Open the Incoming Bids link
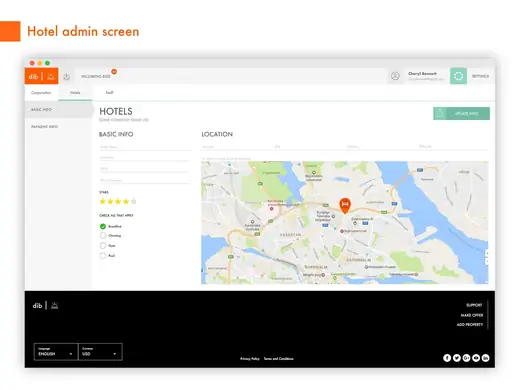Viewport: 520px width, 390px height. click(96, 76)
